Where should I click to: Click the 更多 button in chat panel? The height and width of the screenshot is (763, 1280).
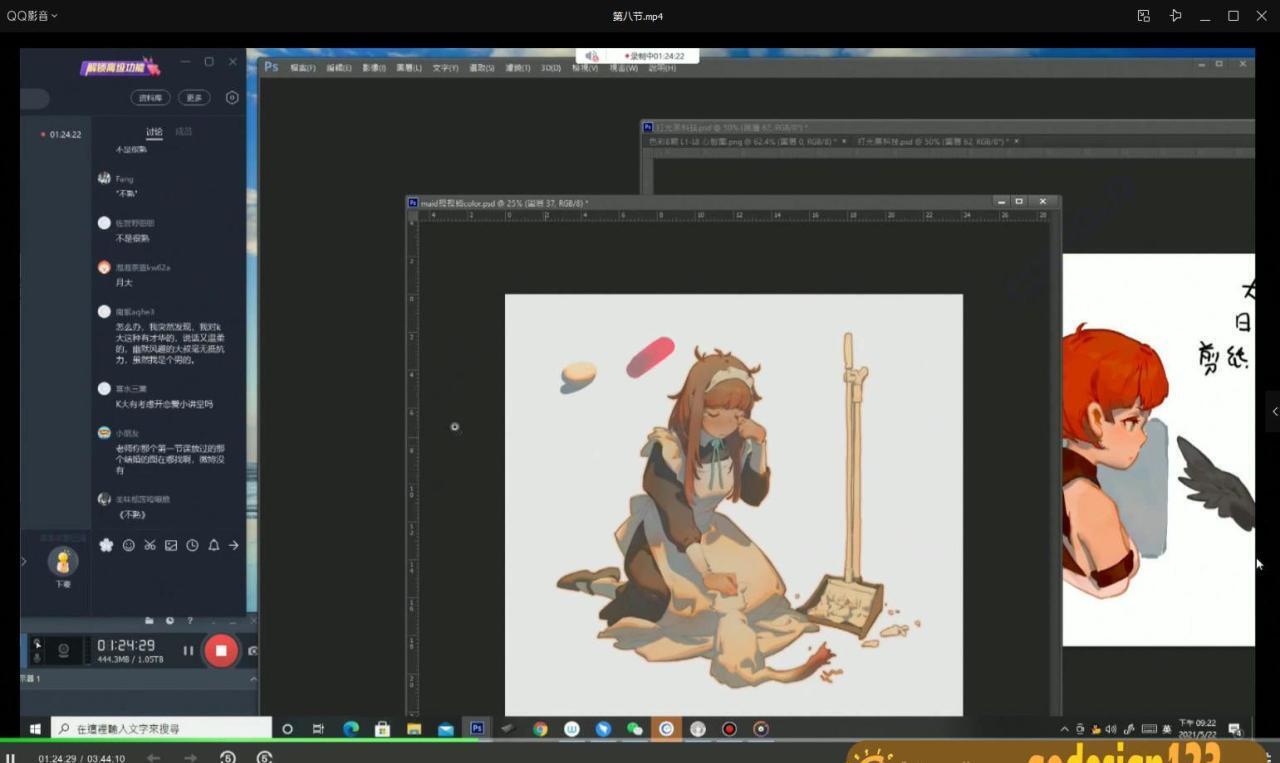click(x=194, y=98)
